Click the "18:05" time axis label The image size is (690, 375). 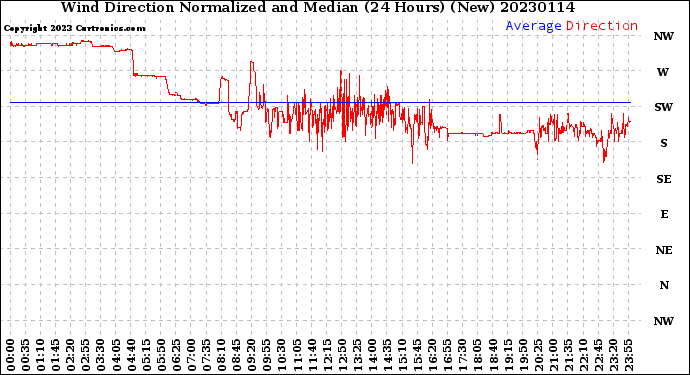click(x=478, y=355)
